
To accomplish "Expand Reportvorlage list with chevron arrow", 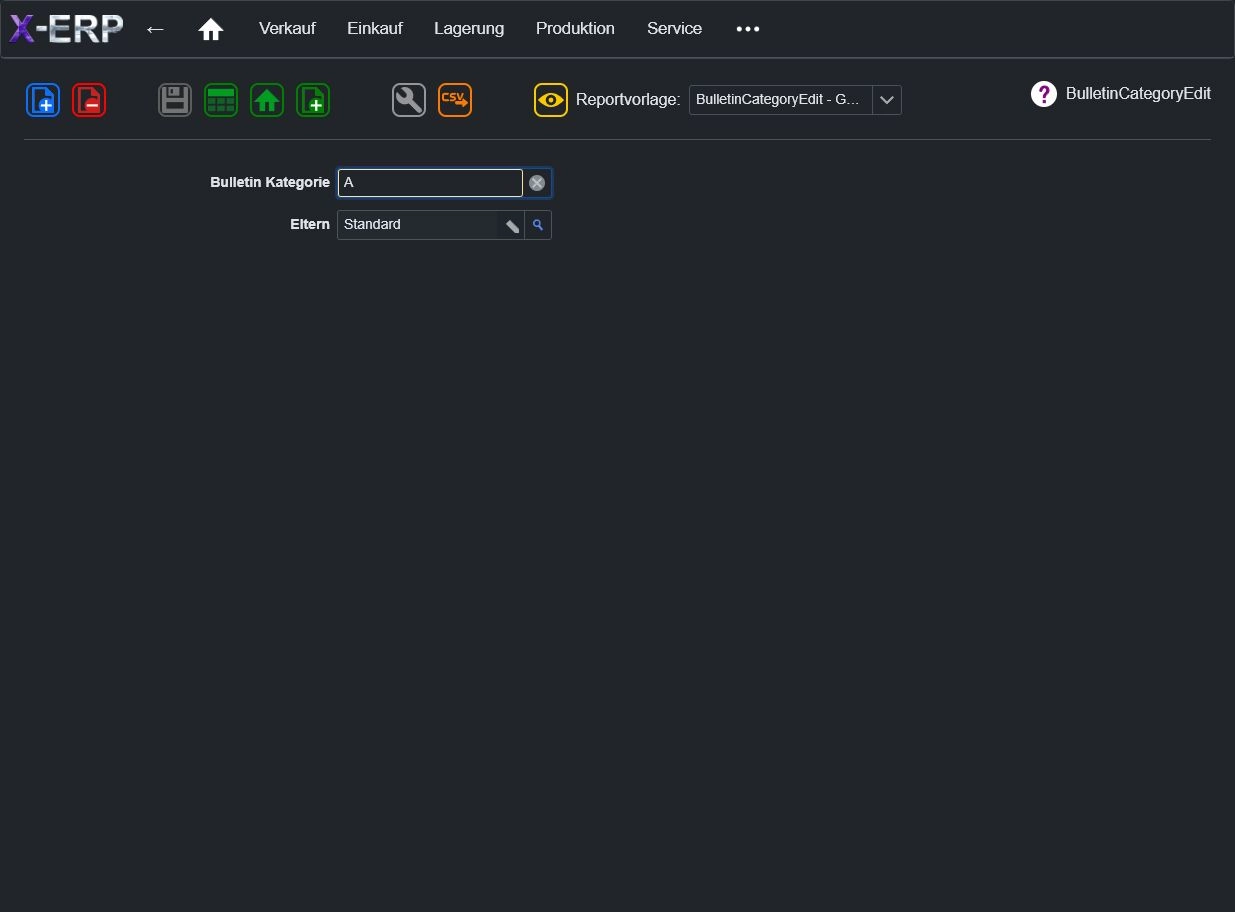I will click(887, 100).
